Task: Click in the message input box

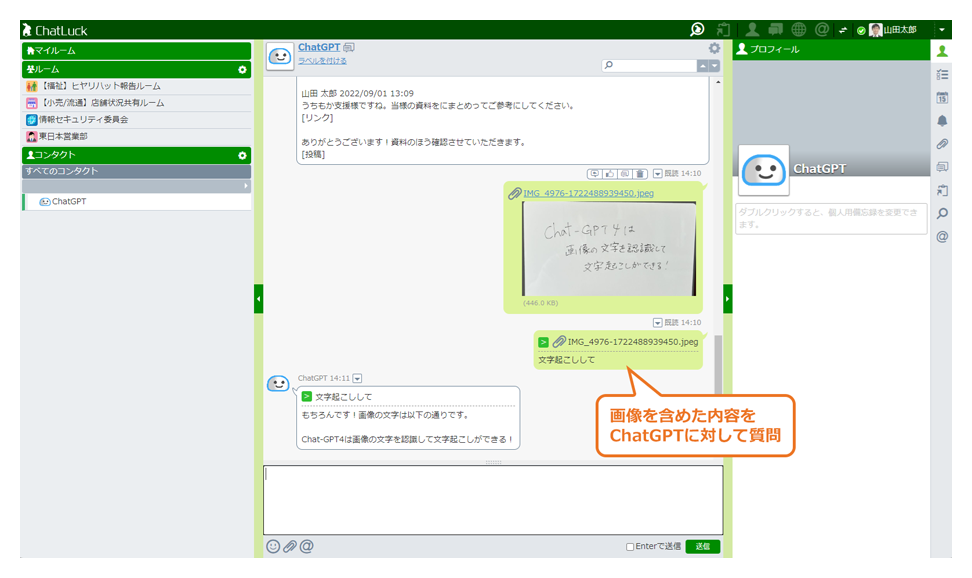Action: coord(493,500)
